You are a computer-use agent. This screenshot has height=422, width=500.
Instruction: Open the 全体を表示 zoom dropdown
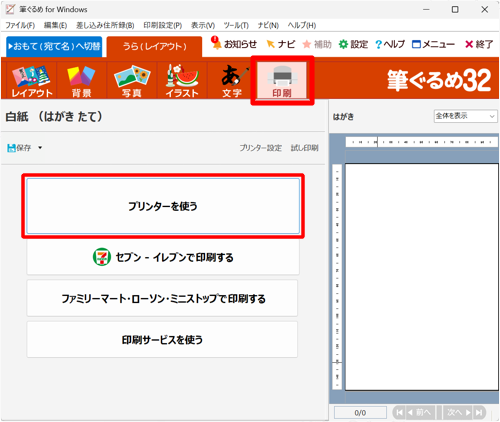465,116
